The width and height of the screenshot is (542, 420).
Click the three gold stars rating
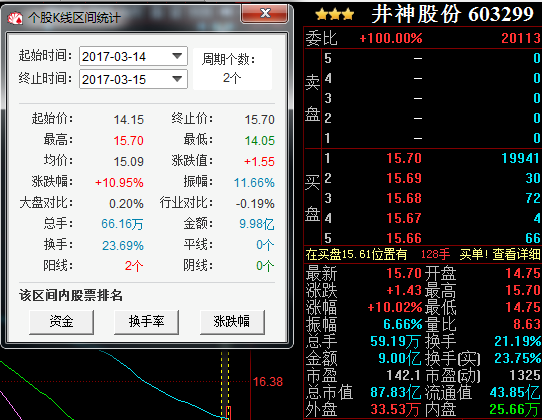coord(335,15)
